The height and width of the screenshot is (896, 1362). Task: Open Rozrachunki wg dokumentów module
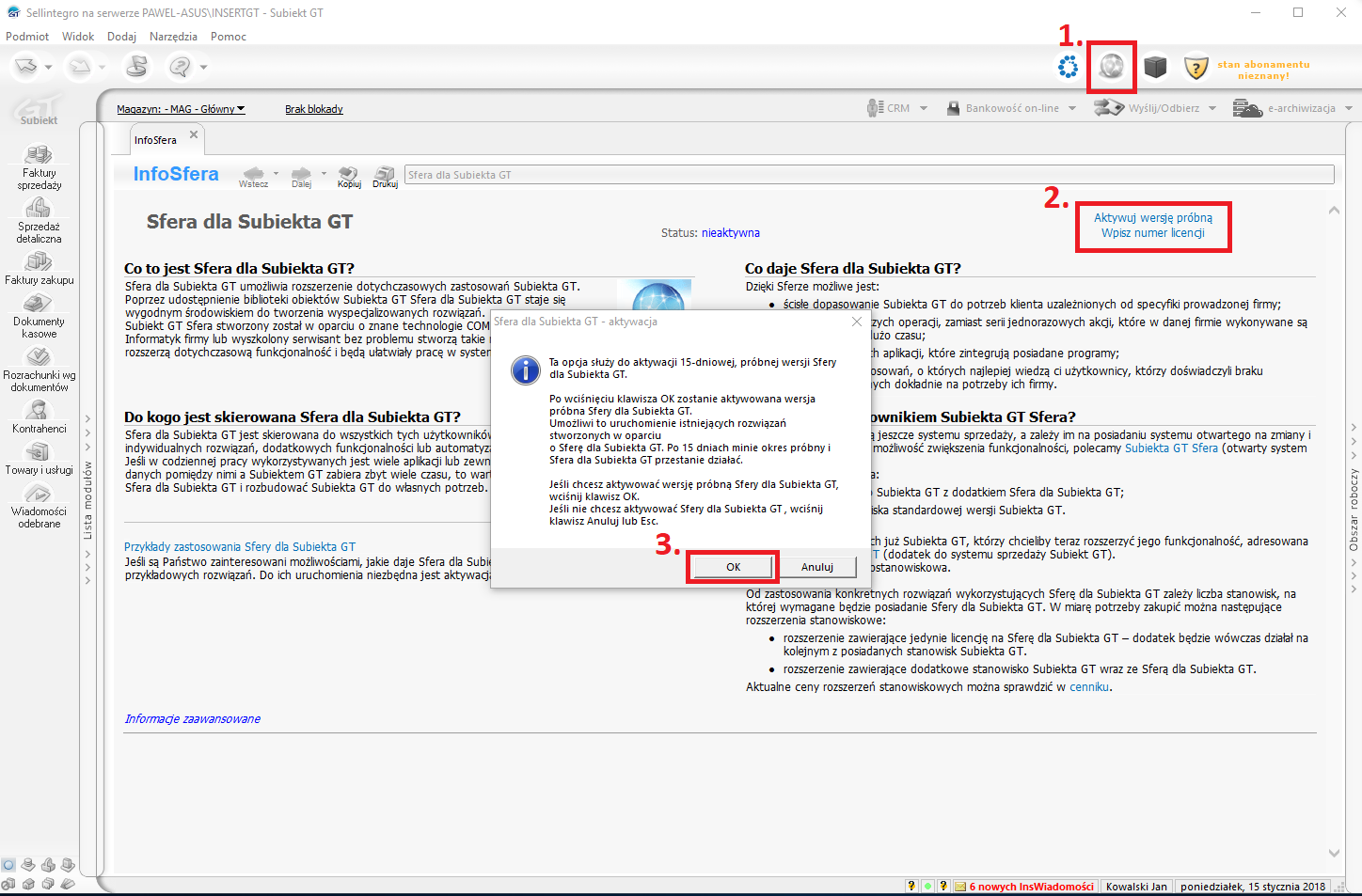39,369
